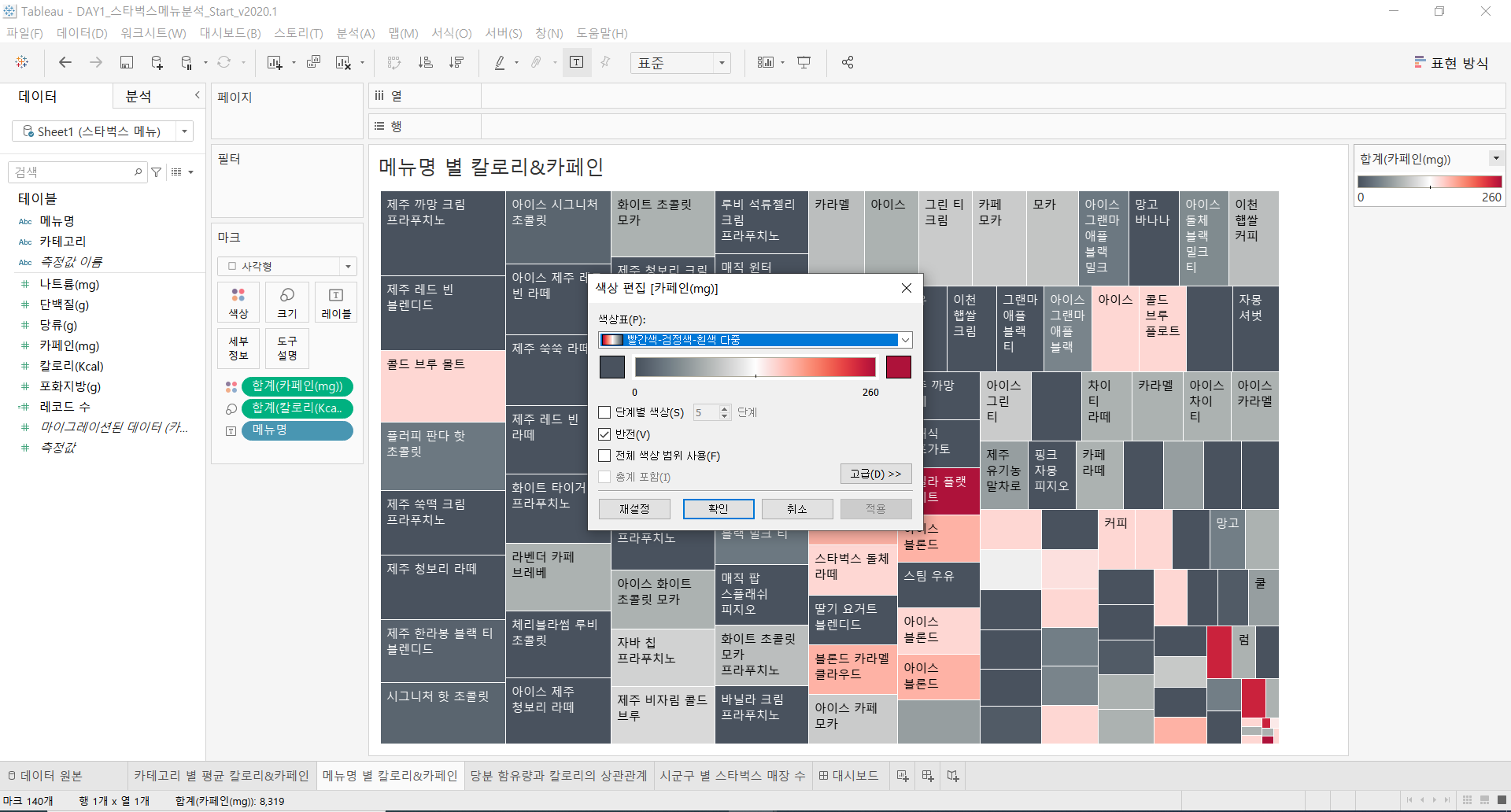Click the sort descending icon
Screen dimensions: 1511x812
(456, 62)
